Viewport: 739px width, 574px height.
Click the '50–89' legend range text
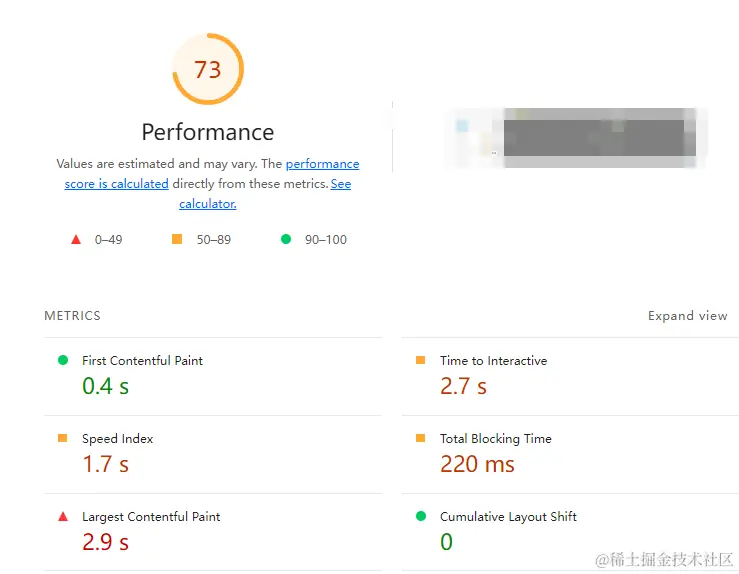click(214, 239)
